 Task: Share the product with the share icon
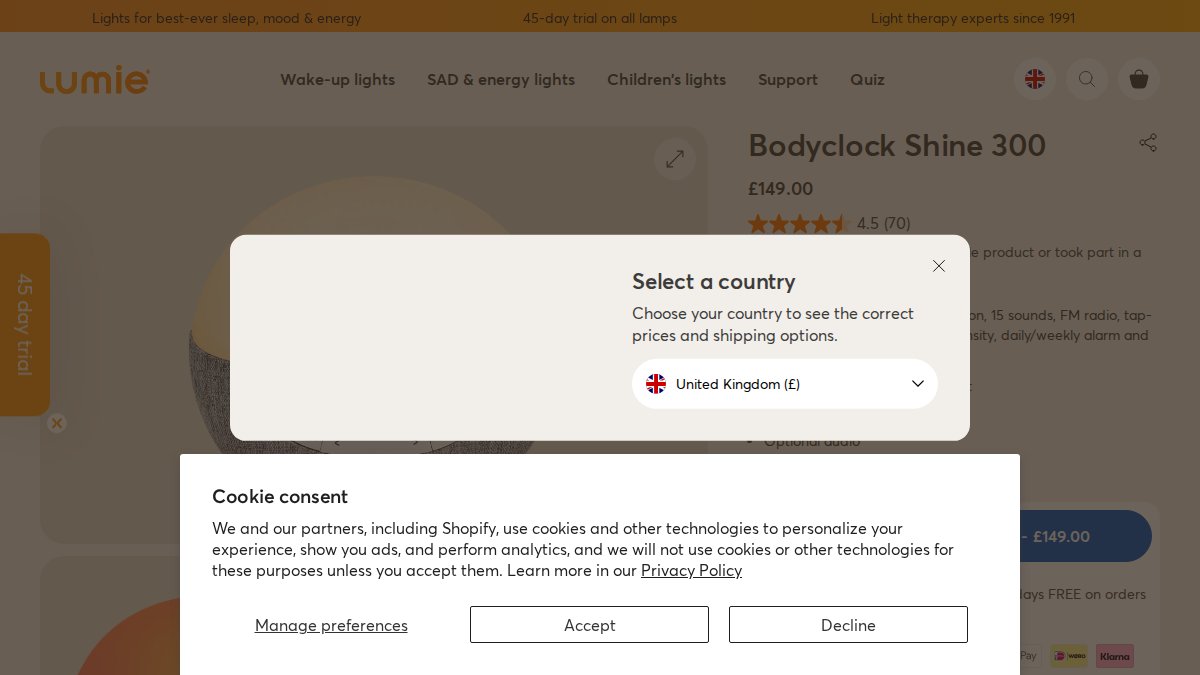(x=1148, y=143)
